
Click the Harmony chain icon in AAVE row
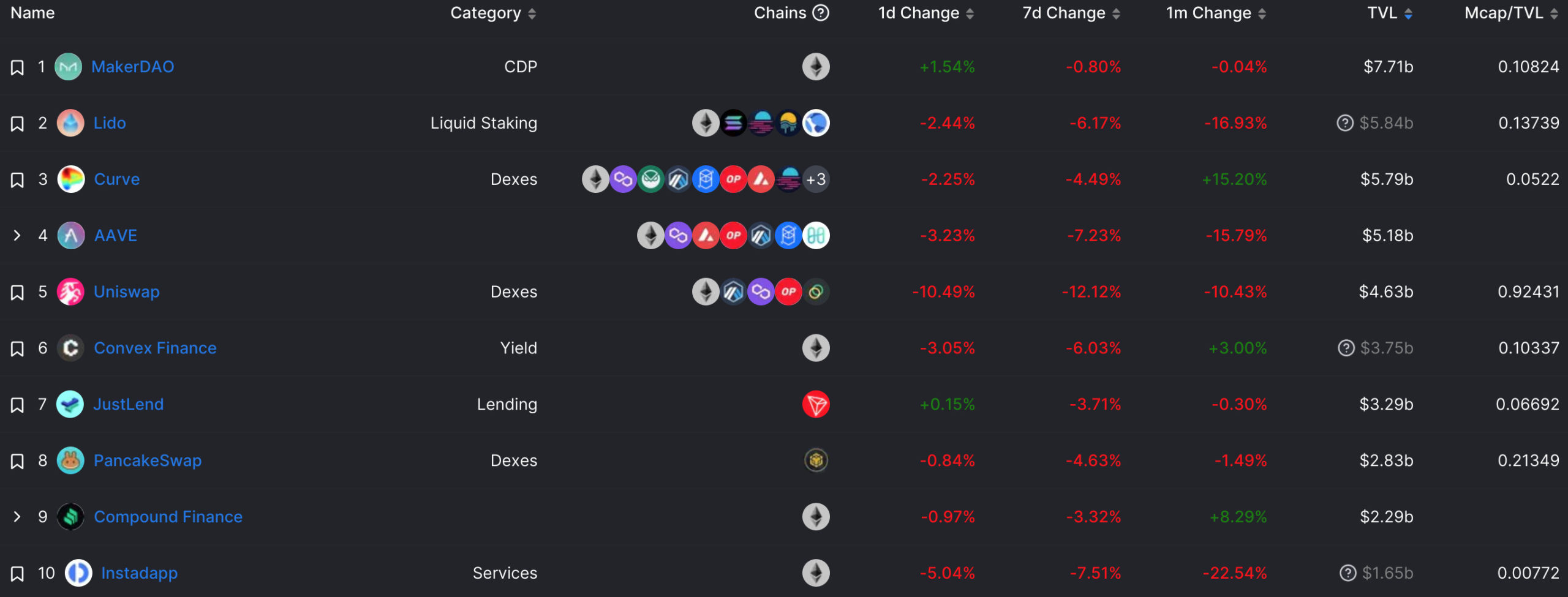(816, 236)
